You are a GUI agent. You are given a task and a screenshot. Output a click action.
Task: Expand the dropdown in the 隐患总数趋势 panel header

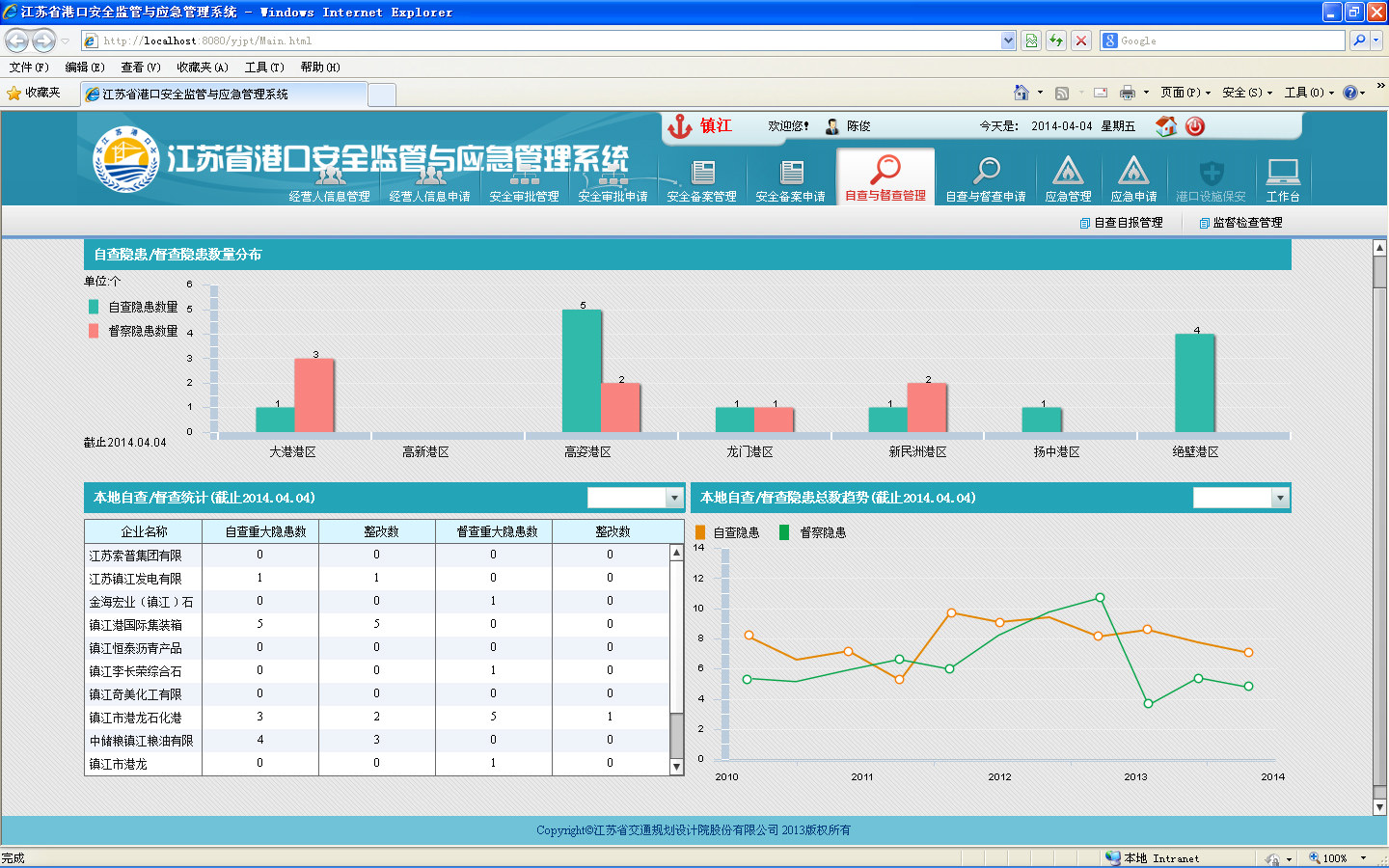1280,498
